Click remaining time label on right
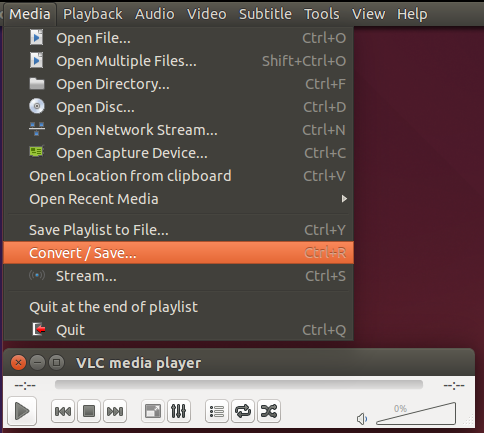The image size is (484, 433). click(x=454, y=386)
